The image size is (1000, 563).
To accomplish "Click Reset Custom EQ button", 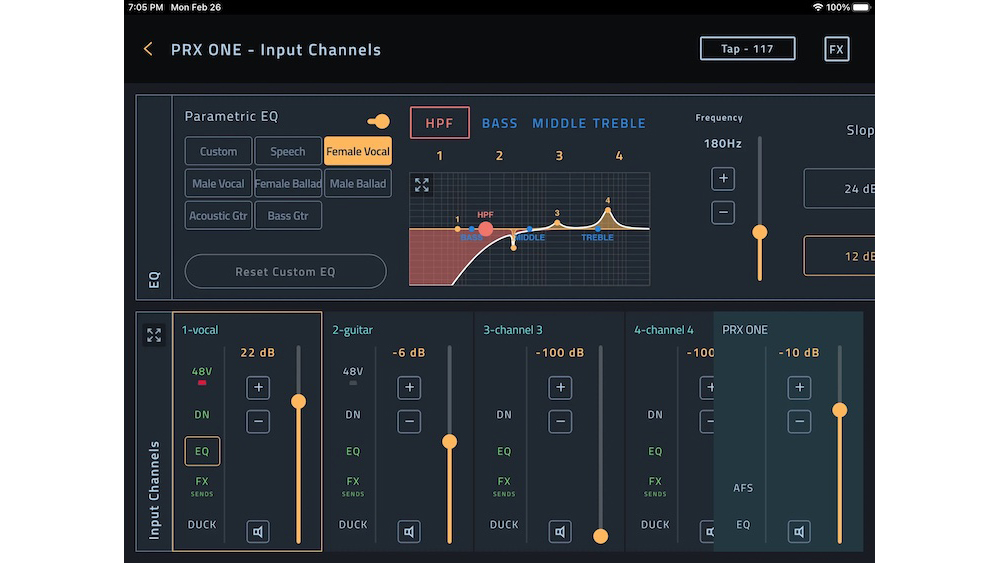I will pyautogui.click(x=285, y=272).
